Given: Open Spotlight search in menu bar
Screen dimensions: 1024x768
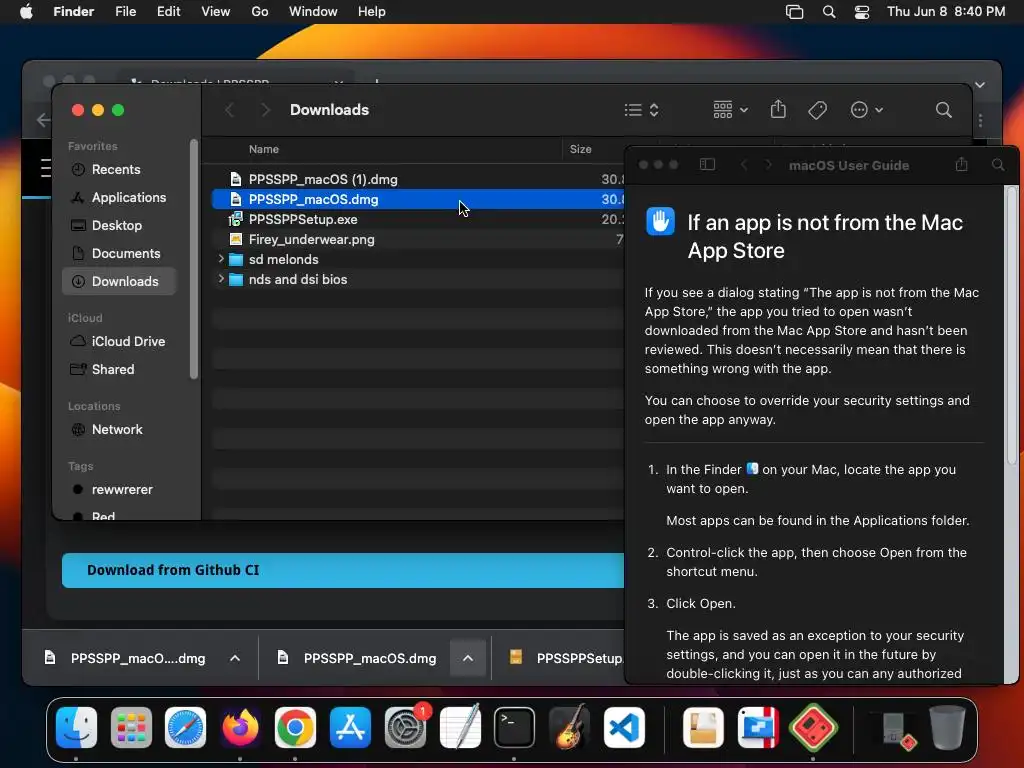Looking at the screenshot, I should pos(829,12).
